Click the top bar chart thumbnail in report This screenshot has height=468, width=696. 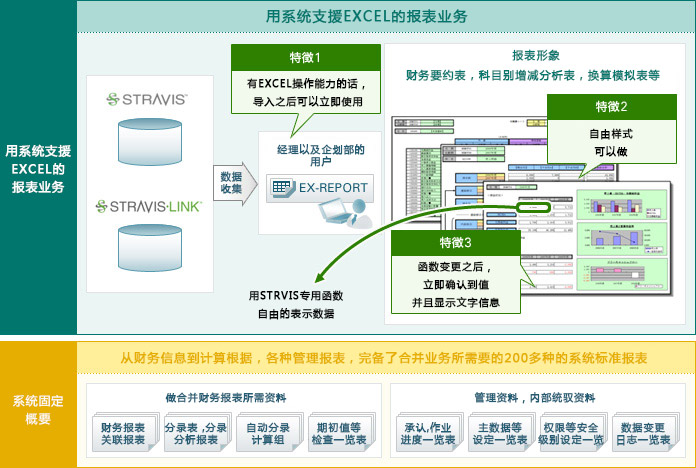(x=622, y=205)
